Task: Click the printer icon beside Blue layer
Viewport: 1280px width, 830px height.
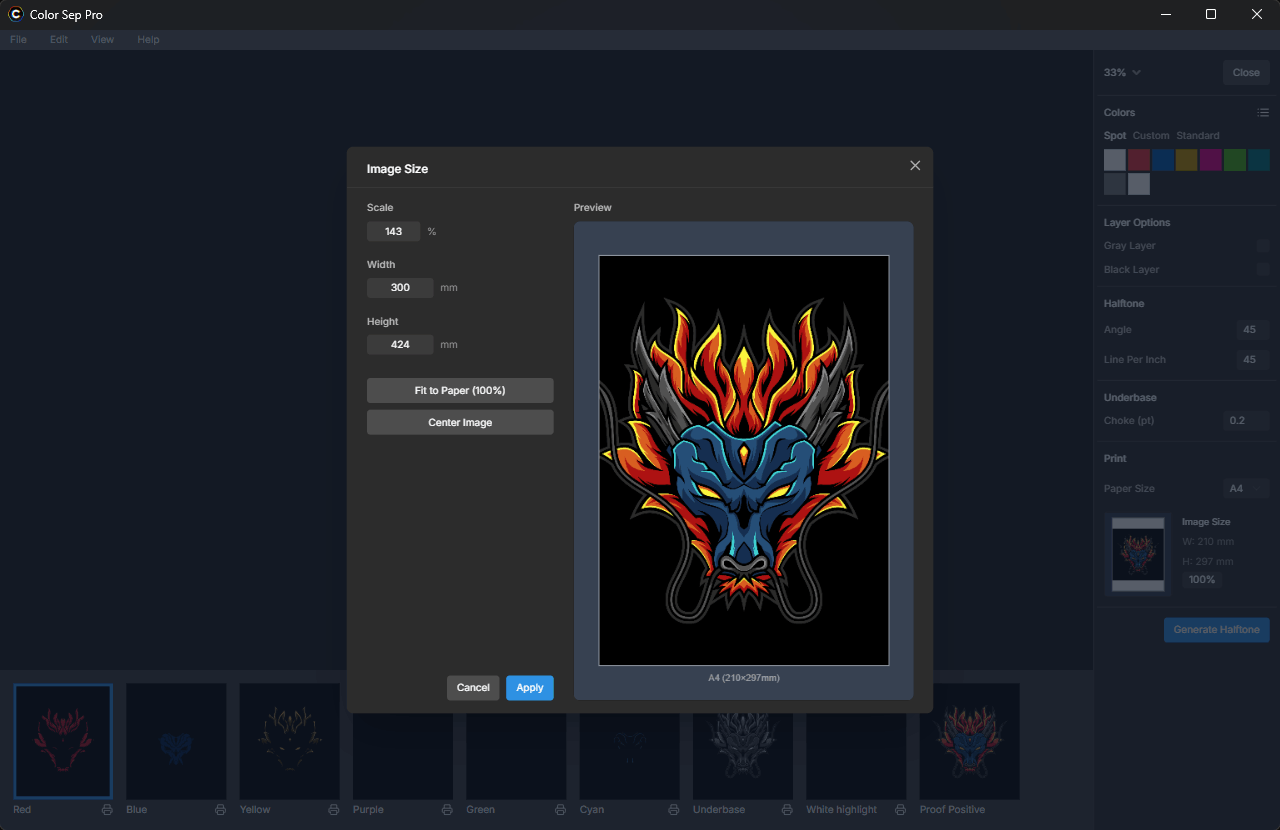Action: [220, 810]
